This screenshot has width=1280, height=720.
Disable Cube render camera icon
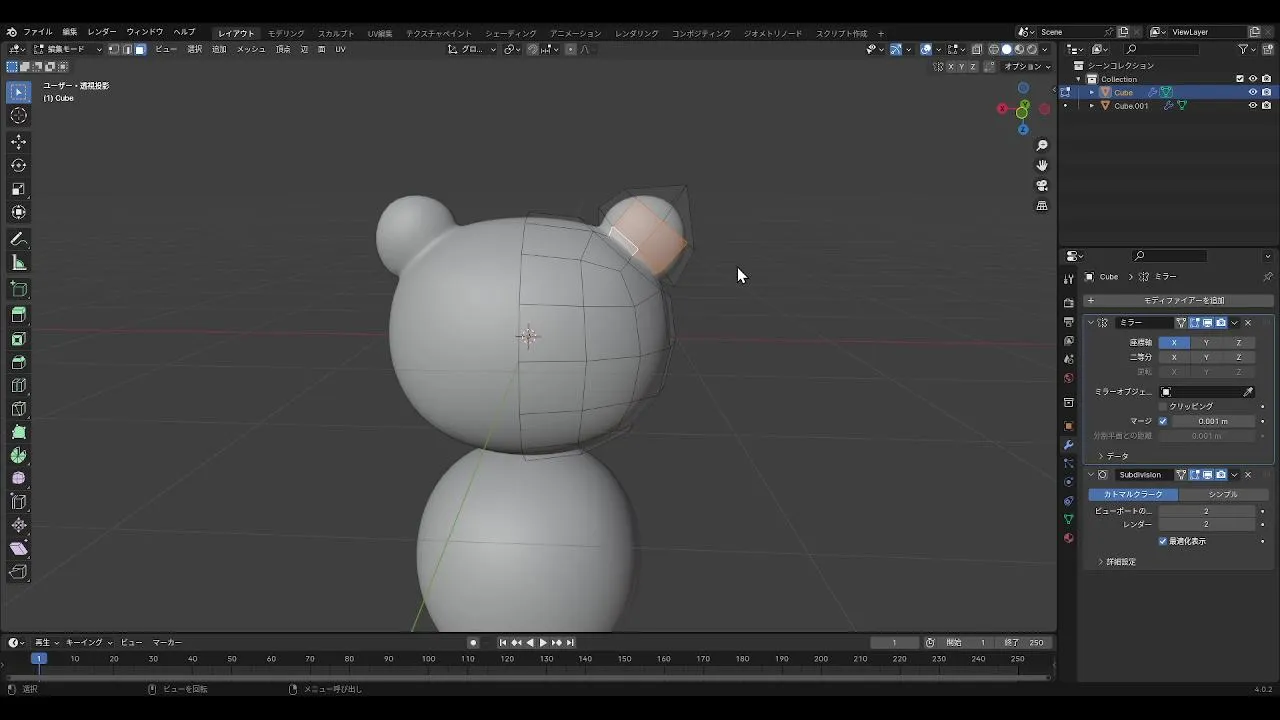(x=1266, y=92)
